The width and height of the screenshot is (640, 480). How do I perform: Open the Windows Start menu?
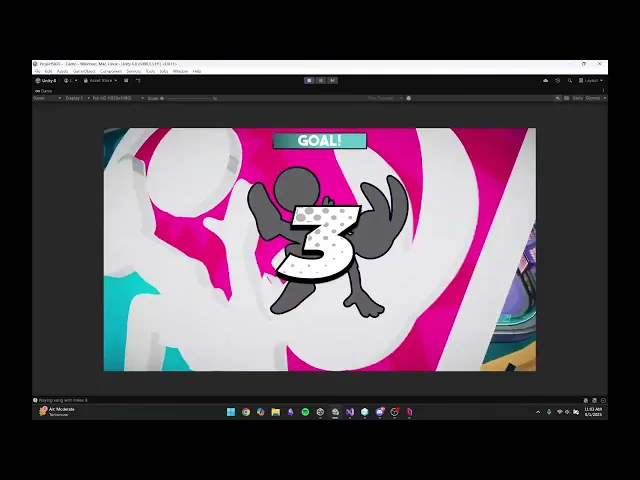(x=231, y=412)
